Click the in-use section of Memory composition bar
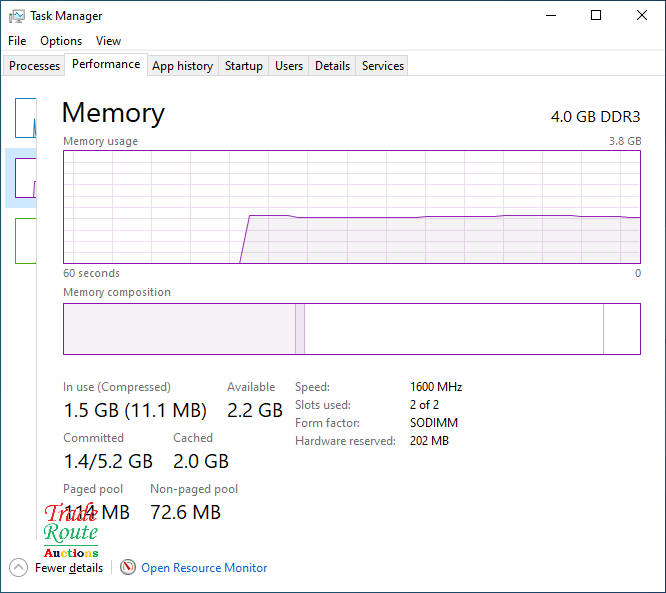 (x=178, y=329)
